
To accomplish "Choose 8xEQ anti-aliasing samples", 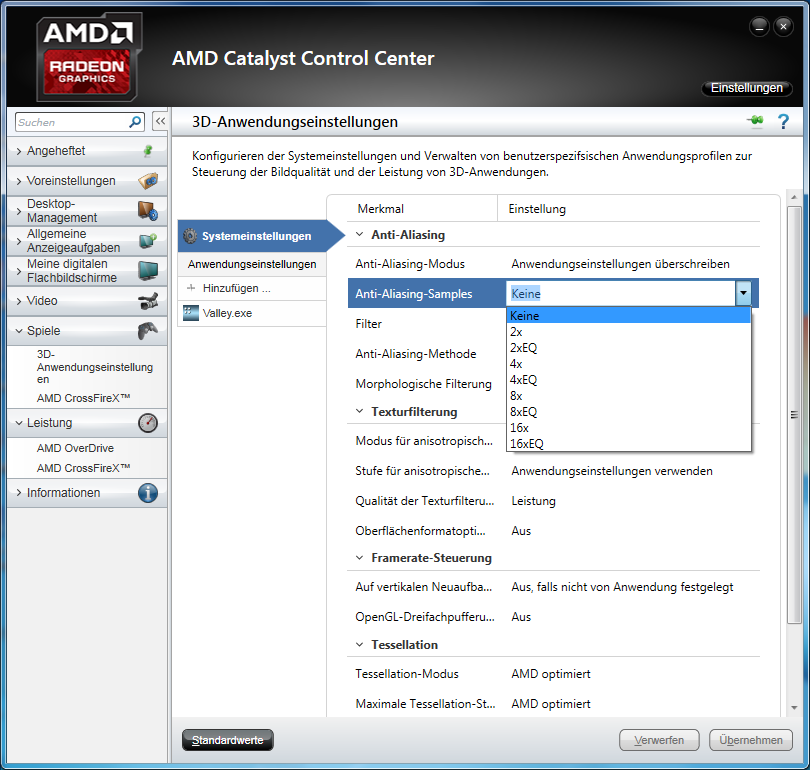I will [629, 412].
